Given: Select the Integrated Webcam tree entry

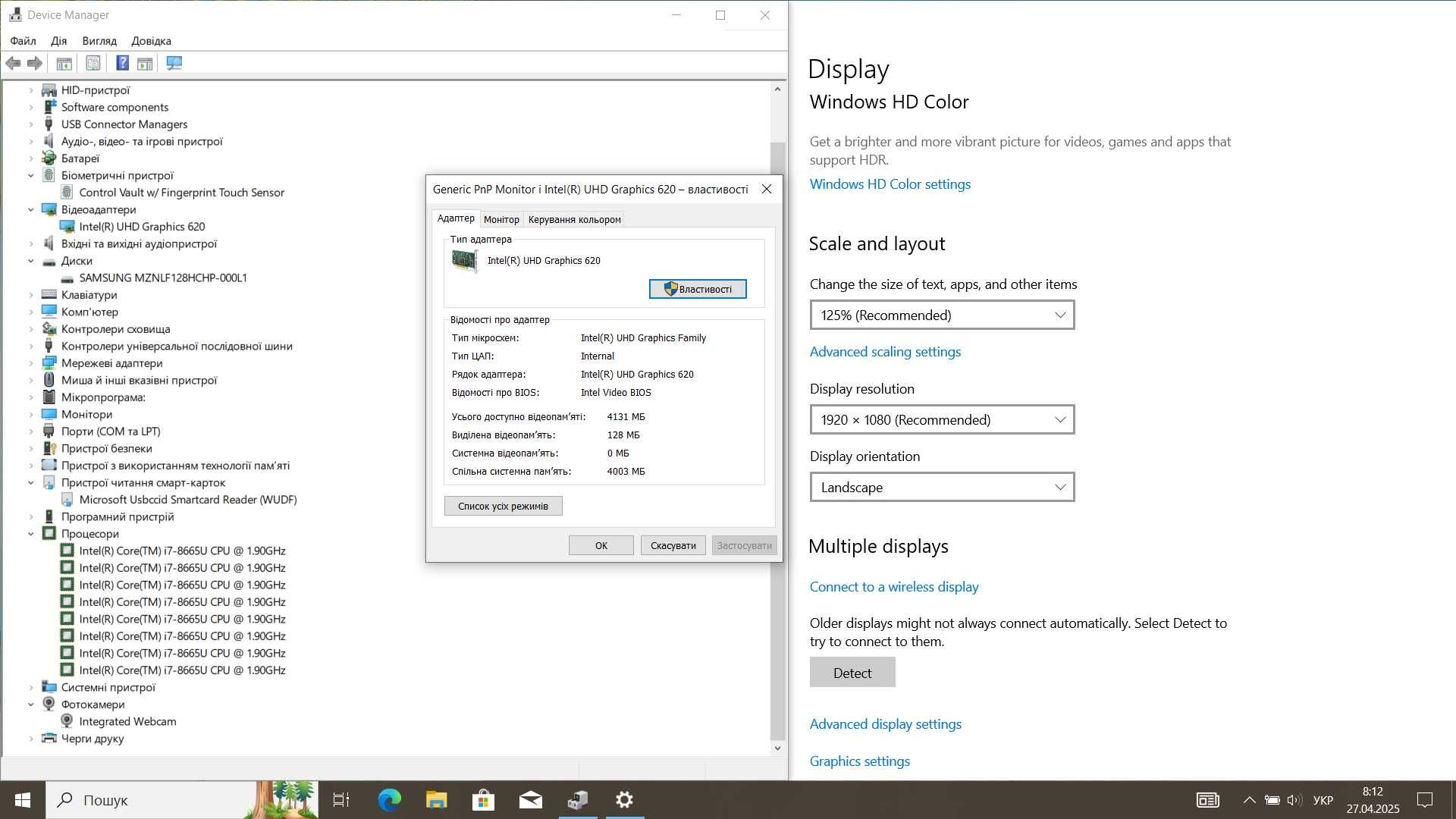Looking at the screenshot, I should (127, 722).
